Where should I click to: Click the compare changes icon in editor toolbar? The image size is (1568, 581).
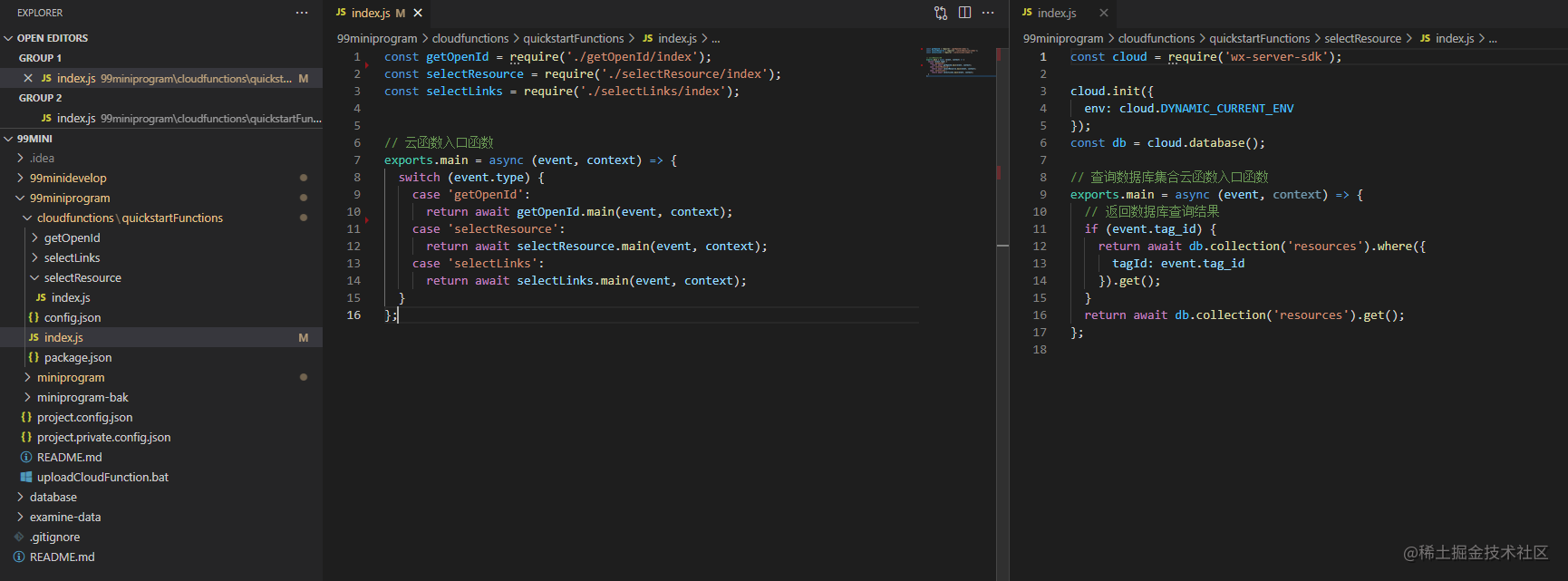[941, 13]
